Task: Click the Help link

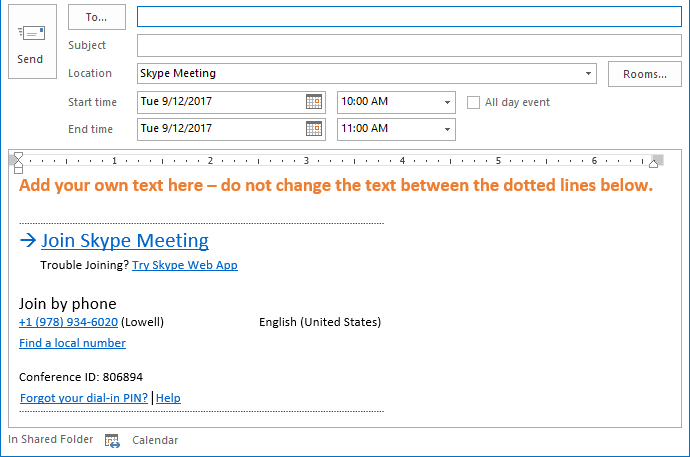Action: pyautogui.click(x=168, y=398)
